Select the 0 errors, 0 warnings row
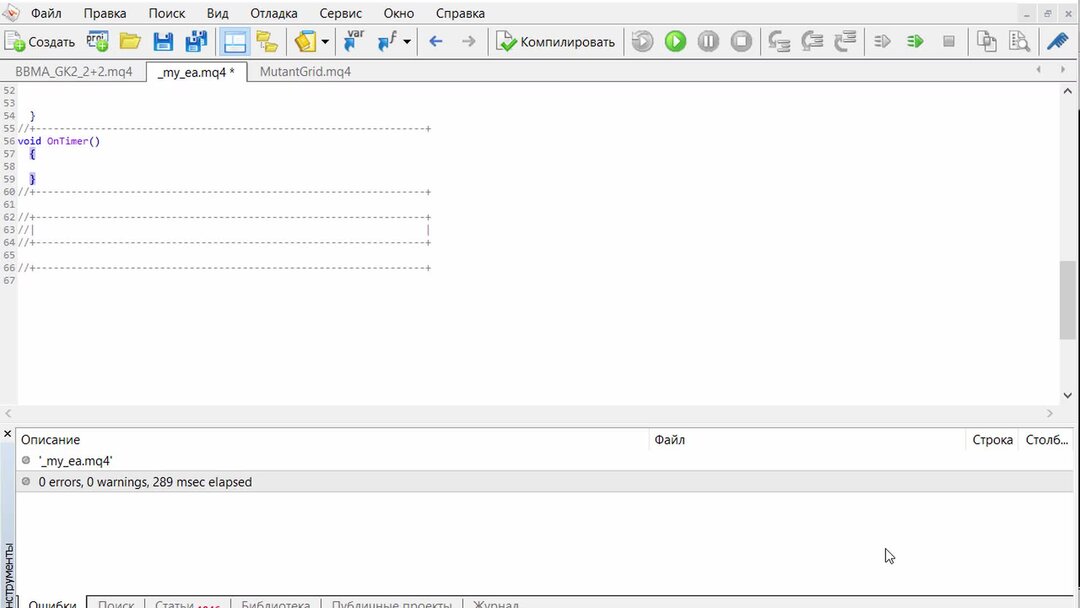The image size is (1080, 608). point(544,482)
